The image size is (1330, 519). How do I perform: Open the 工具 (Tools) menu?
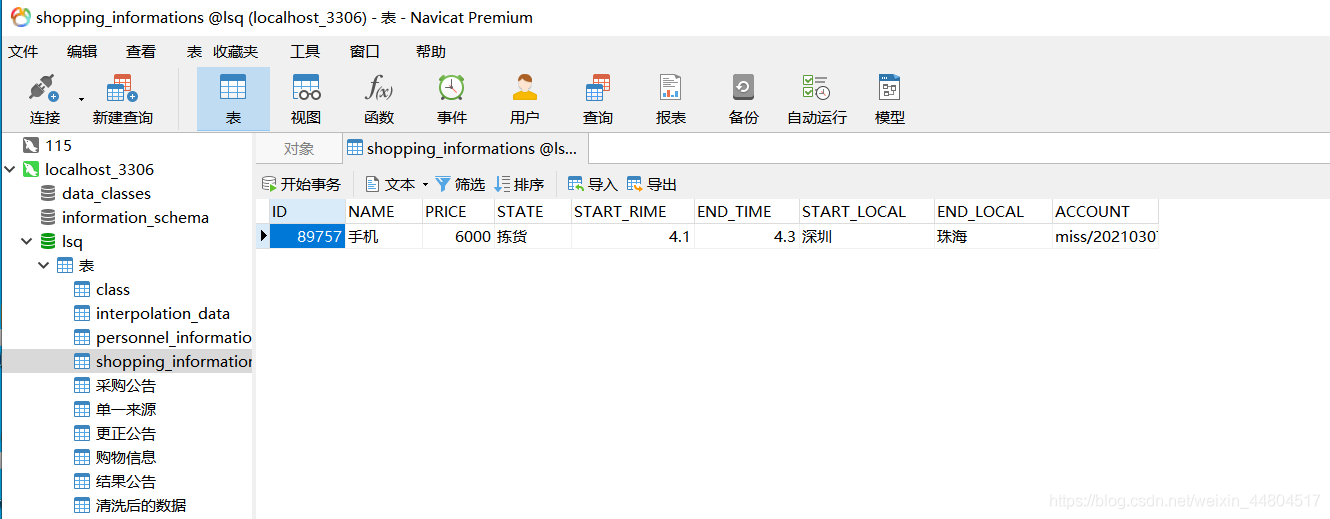[305, 51]
